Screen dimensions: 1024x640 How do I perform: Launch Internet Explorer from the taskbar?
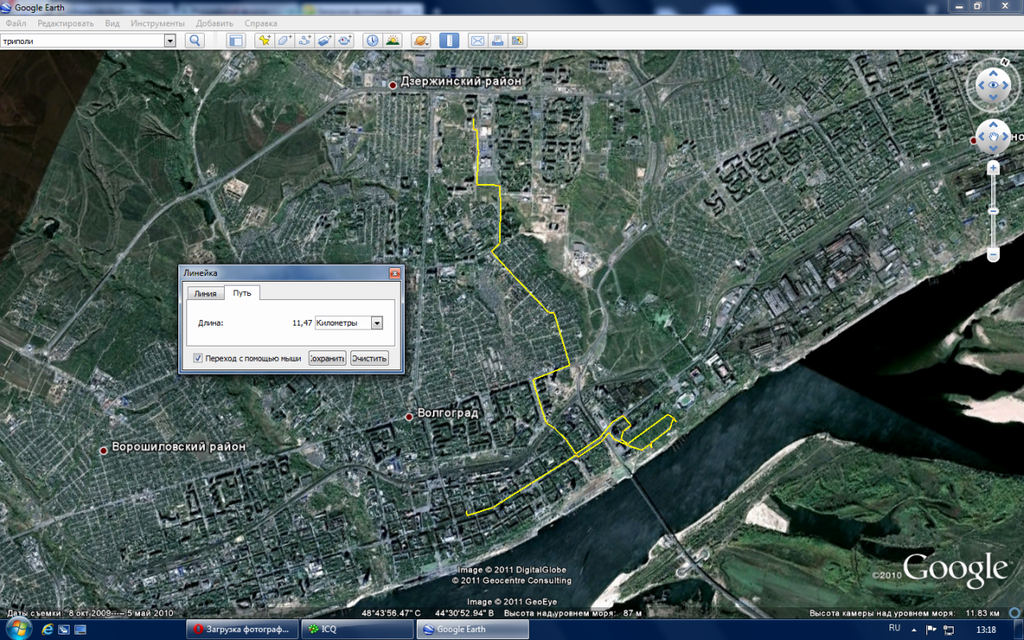click(x=47, y=630)
